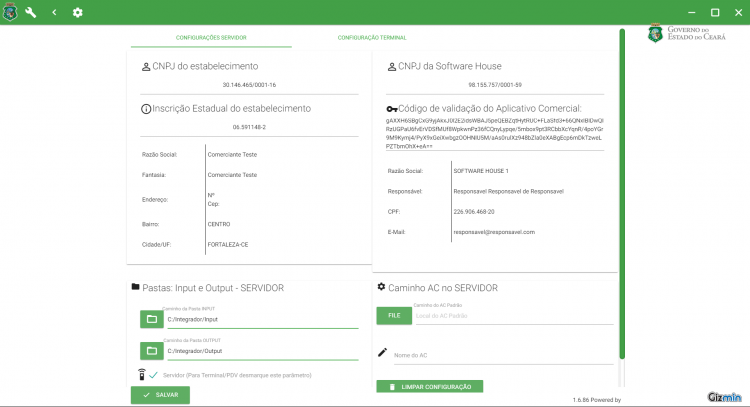750x407 pixels.
Task: Browse for INPUT folder using folder icon
Action: pos(152,319)
